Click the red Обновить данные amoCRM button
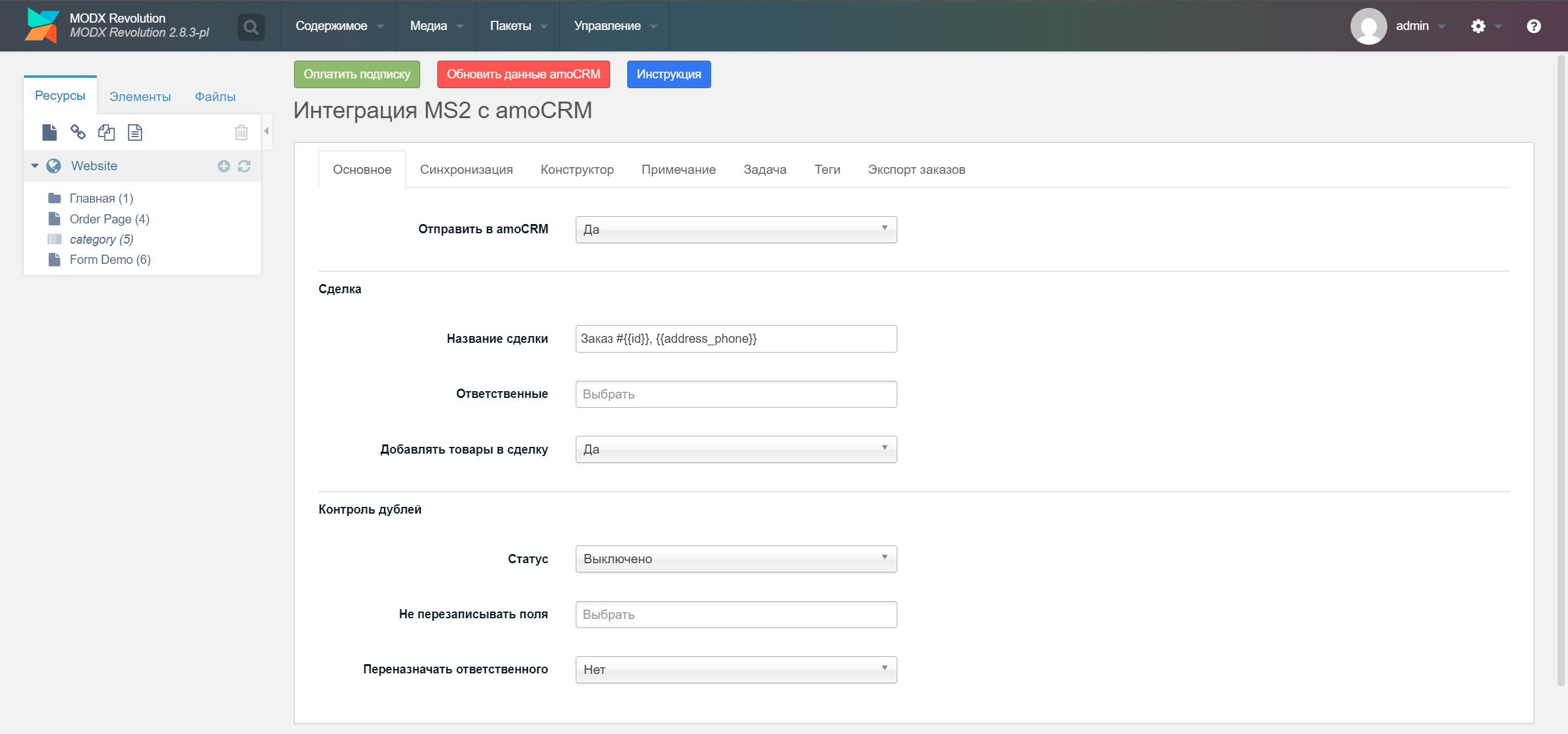Screen dimensions: 1568x734 [524, 74]
